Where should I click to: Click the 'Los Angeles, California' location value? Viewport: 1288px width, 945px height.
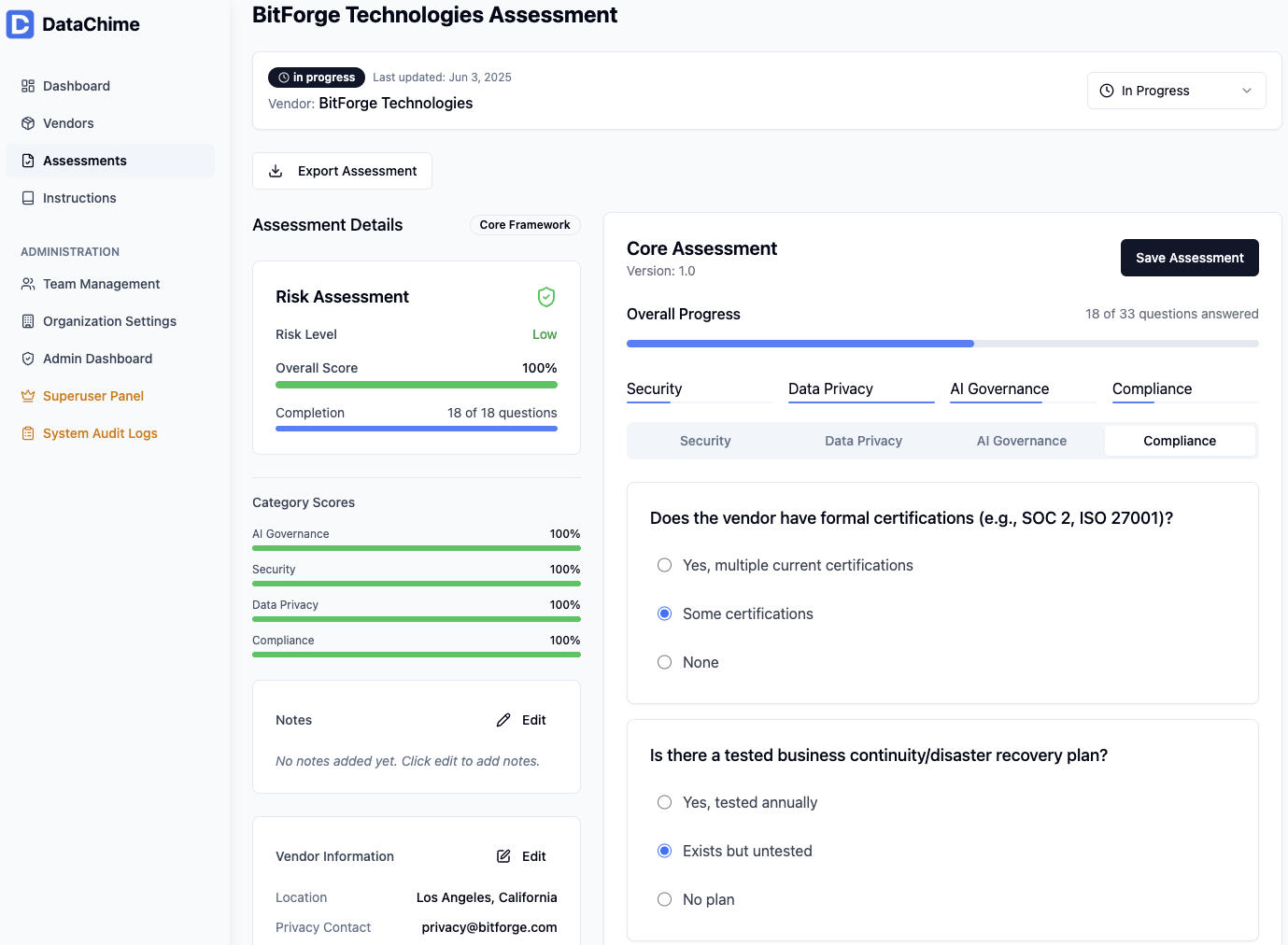pyautogui.click(x=487, y=897)
